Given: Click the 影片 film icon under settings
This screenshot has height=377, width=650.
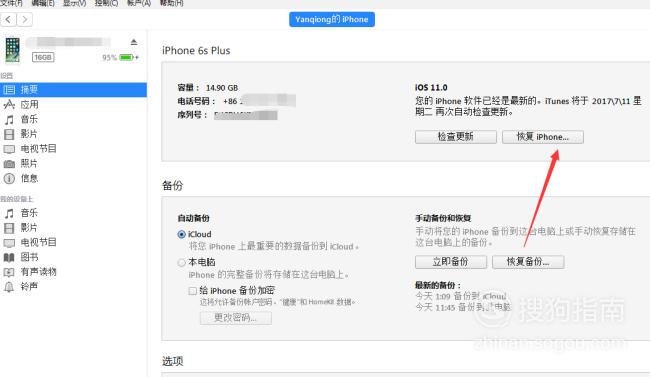Looking at the screenshot, I should [x=9, y=134].
